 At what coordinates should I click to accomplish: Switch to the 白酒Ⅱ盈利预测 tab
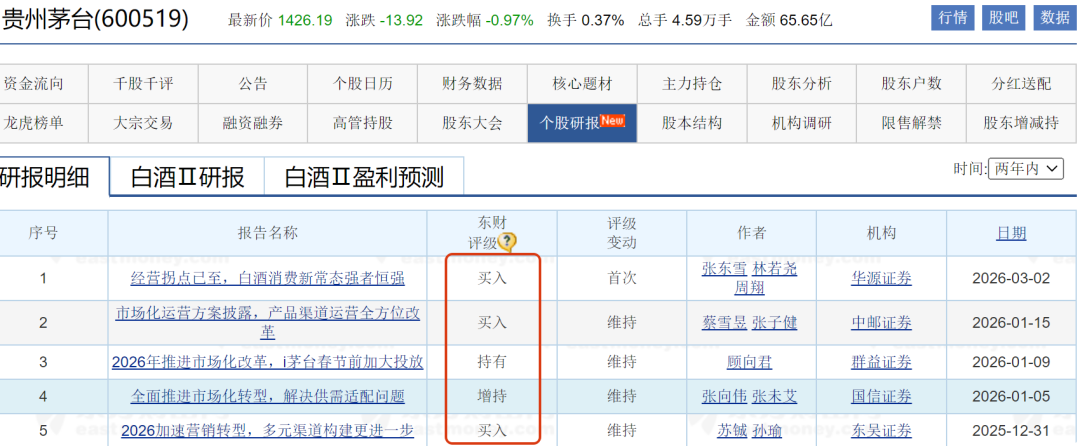364,177
